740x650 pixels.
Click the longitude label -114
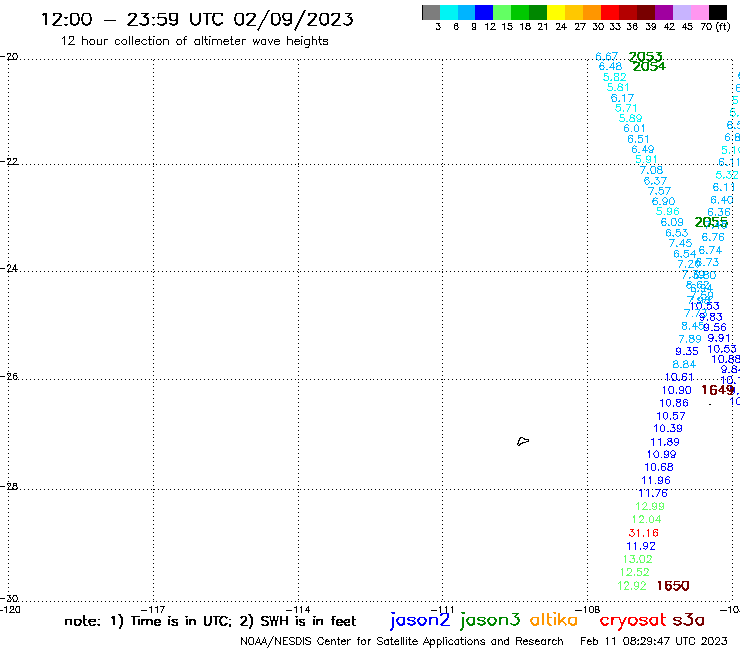[x=298, y=609]
